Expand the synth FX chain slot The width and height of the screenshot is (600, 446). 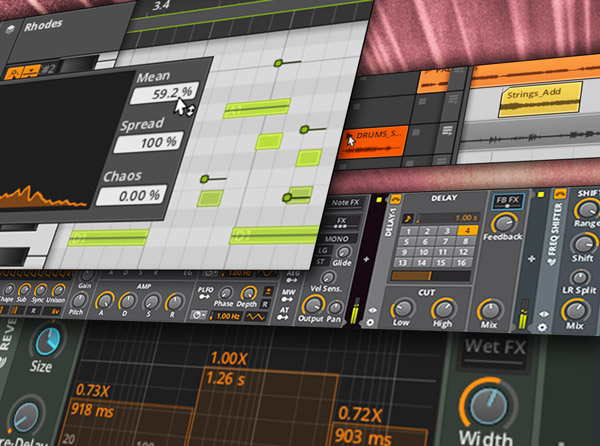[341, 222]
